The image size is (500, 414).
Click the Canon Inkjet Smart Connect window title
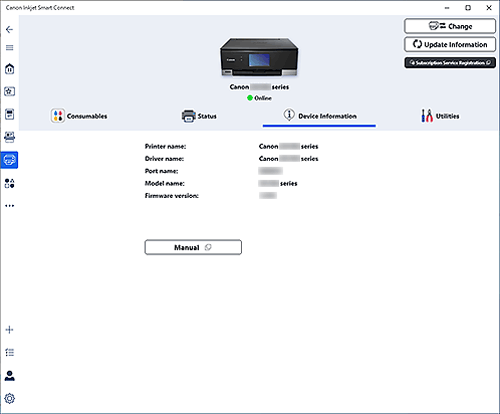coord(40,8)
